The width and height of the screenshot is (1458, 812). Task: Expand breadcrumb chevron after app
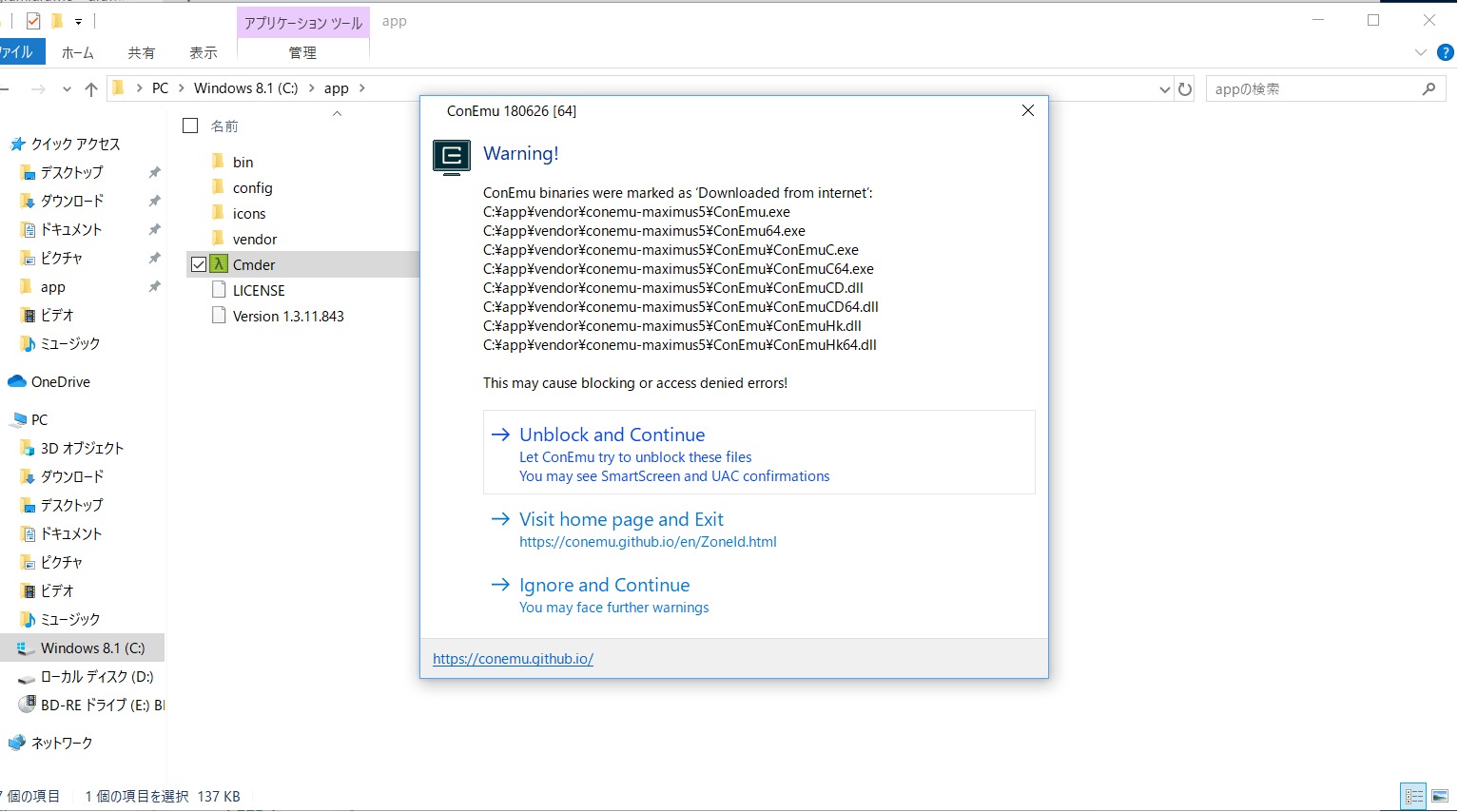361,88
